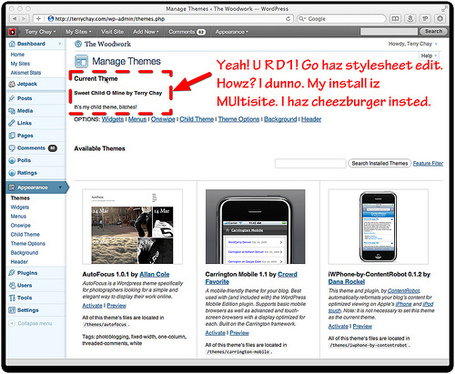Click the red WordPress.com logo icon
Image resolution: width=455 pixels, height=374 pixels.
pyautogui.click(x=12, y=32)
